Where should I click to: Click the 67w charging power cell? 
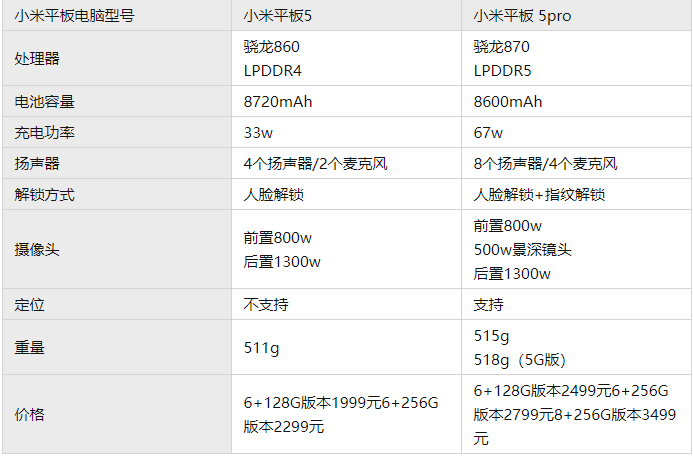(x=488, y=133)
